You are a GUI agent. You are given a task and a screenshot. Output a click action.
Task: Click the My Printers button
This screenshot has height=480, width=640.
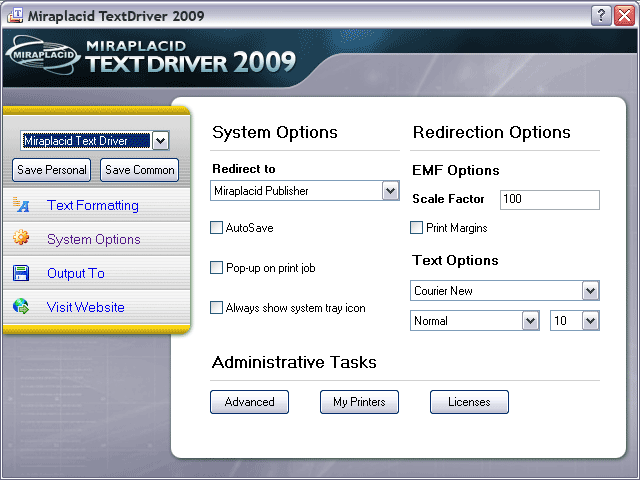coord(359,402)
